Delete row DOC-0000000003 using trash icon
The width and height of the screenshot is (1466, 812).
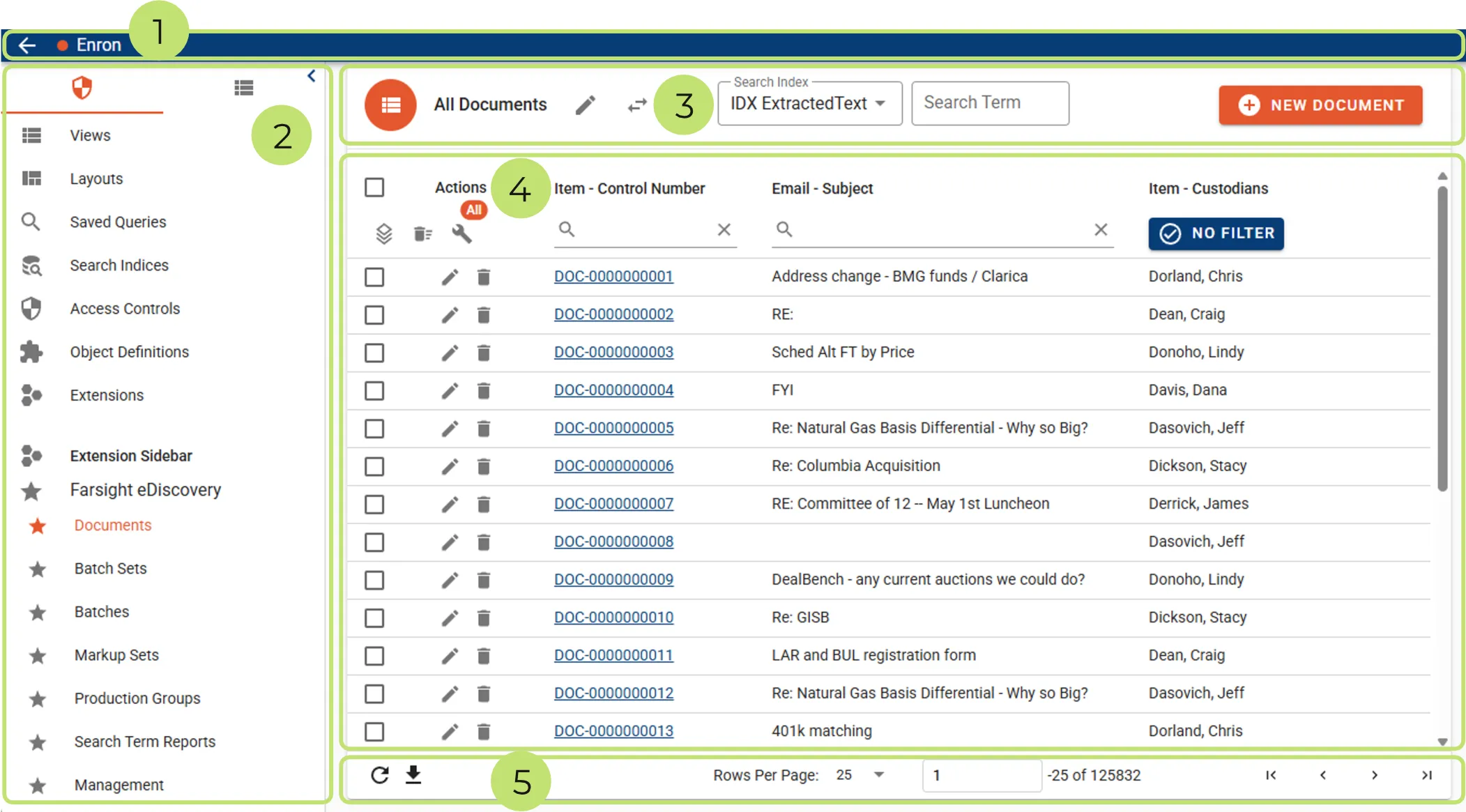[x=483, y=353]
